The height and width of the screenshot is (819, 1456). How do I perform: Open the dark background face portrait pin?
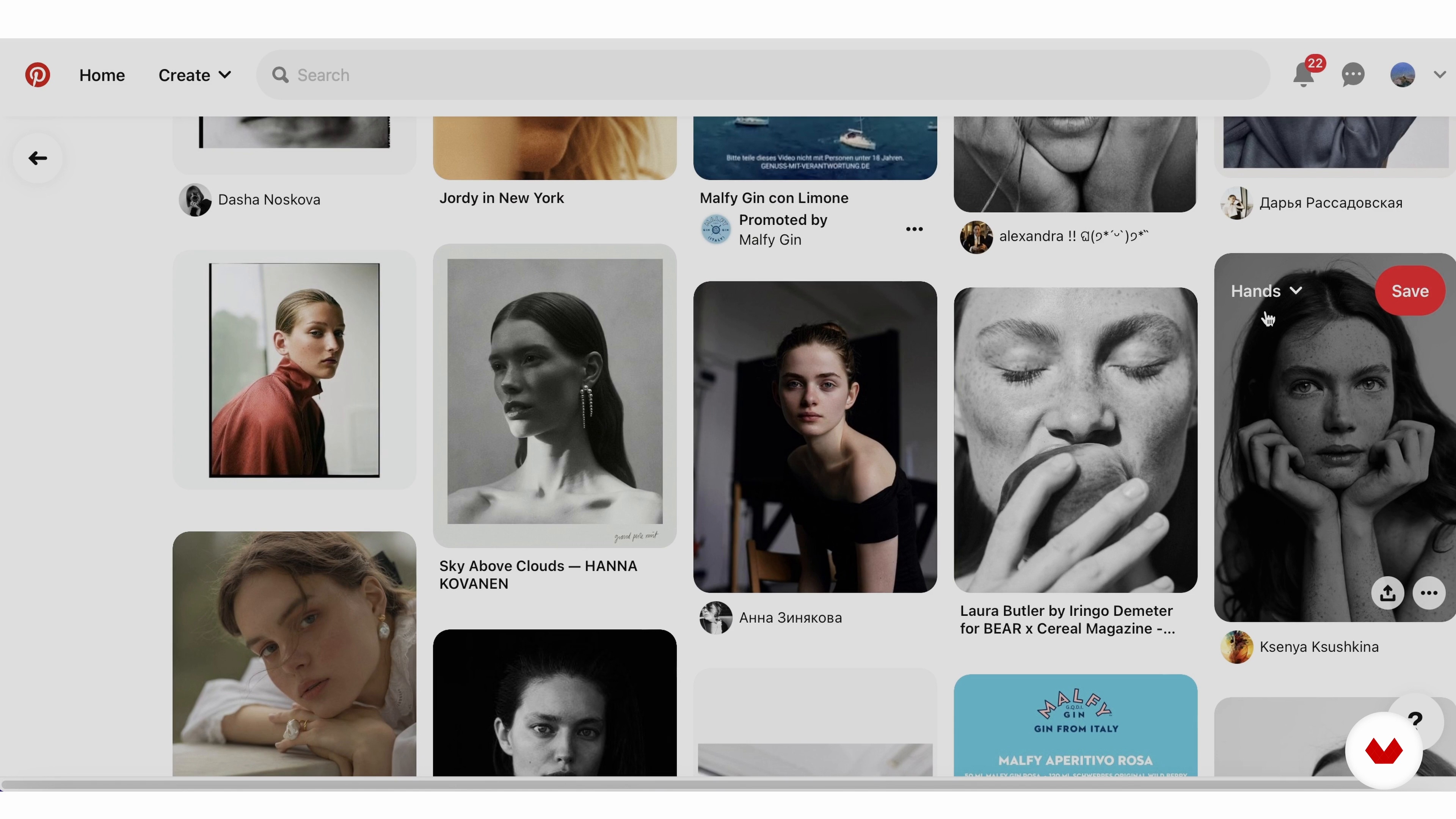pyautogui.click(x=554, y=703)
